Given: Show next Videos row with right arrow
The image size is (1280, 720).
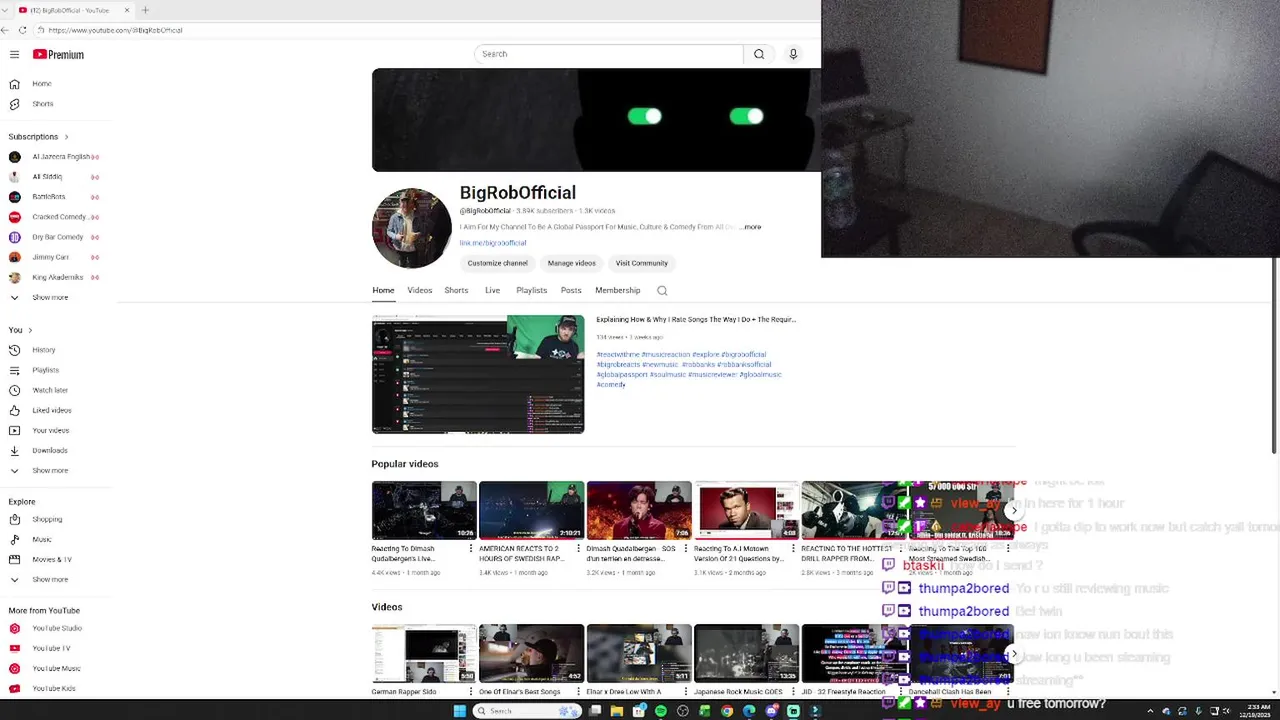Looking at the screenshot, I should [1014, 654].
